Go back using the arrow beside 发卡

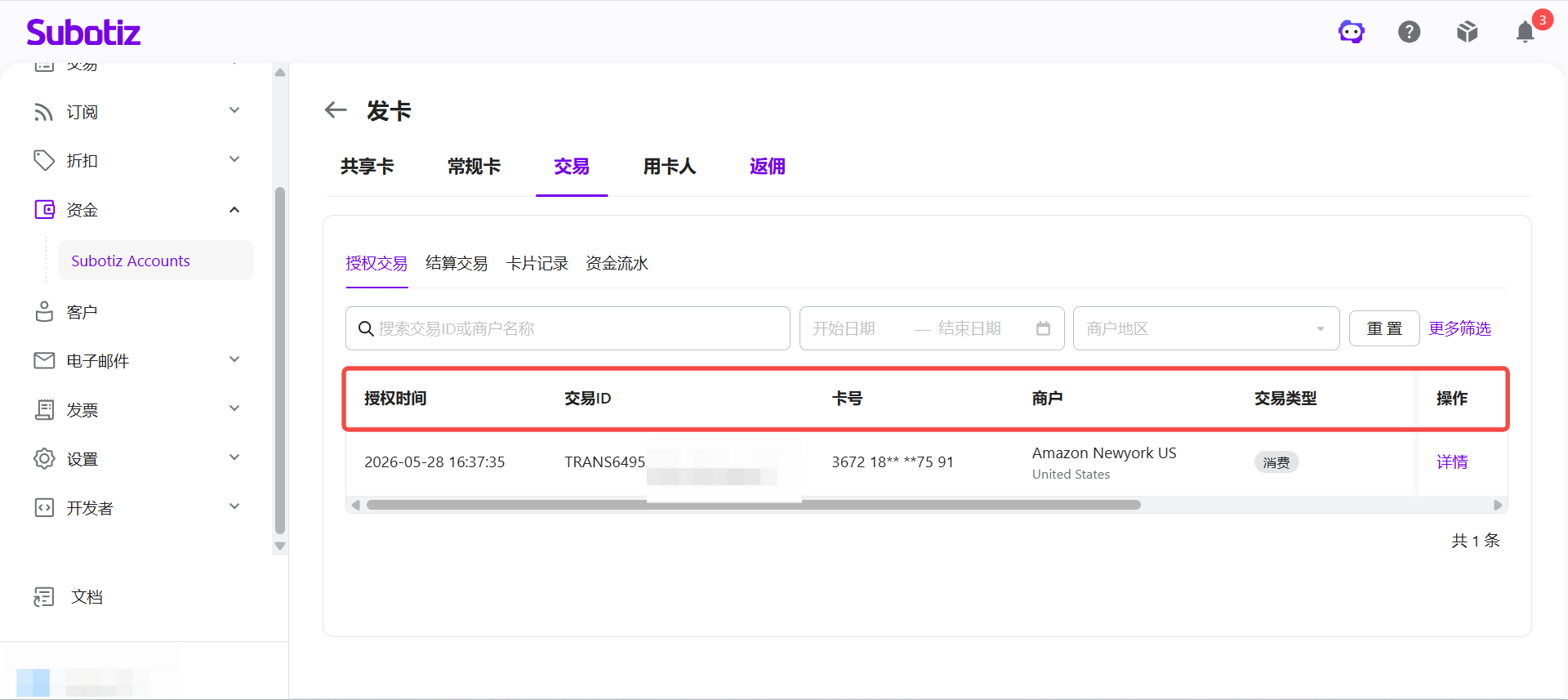(336, 109)
